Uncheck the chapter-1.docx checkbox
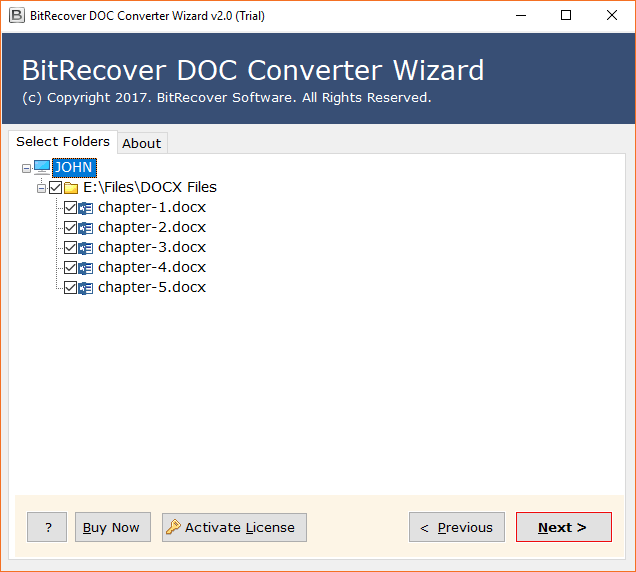The width and height of the screenshot is (636, 572). 71,208
